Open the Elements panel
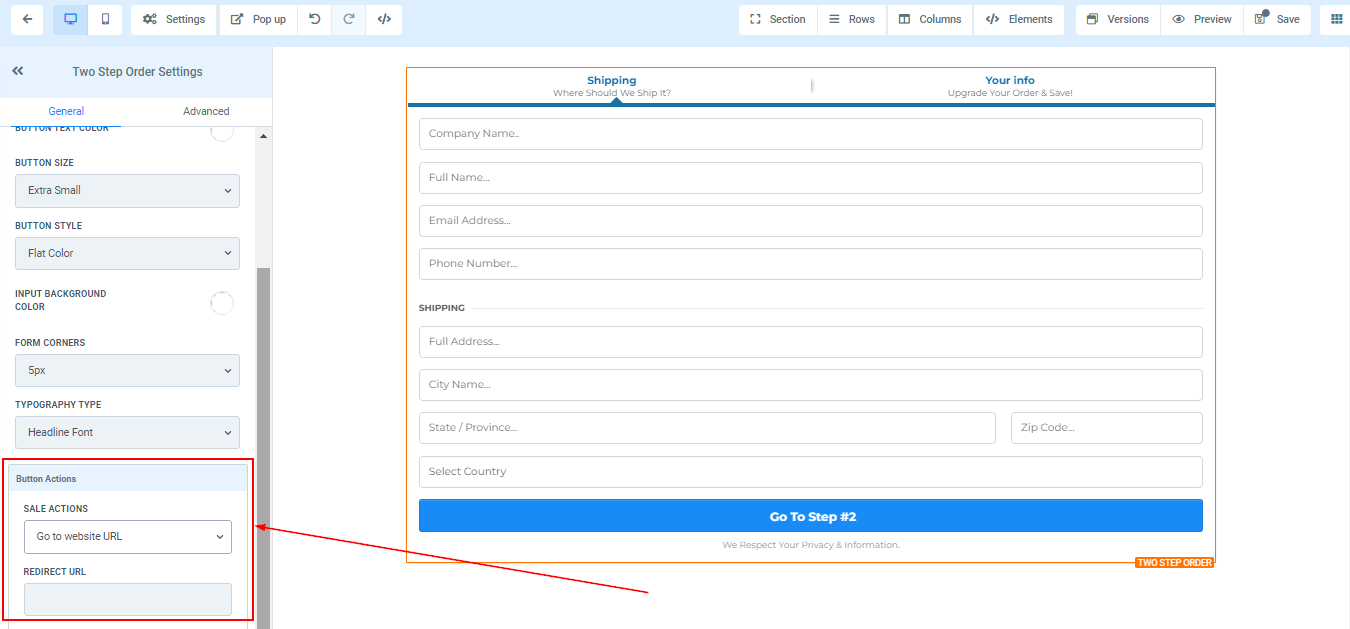 point(1019,19)
